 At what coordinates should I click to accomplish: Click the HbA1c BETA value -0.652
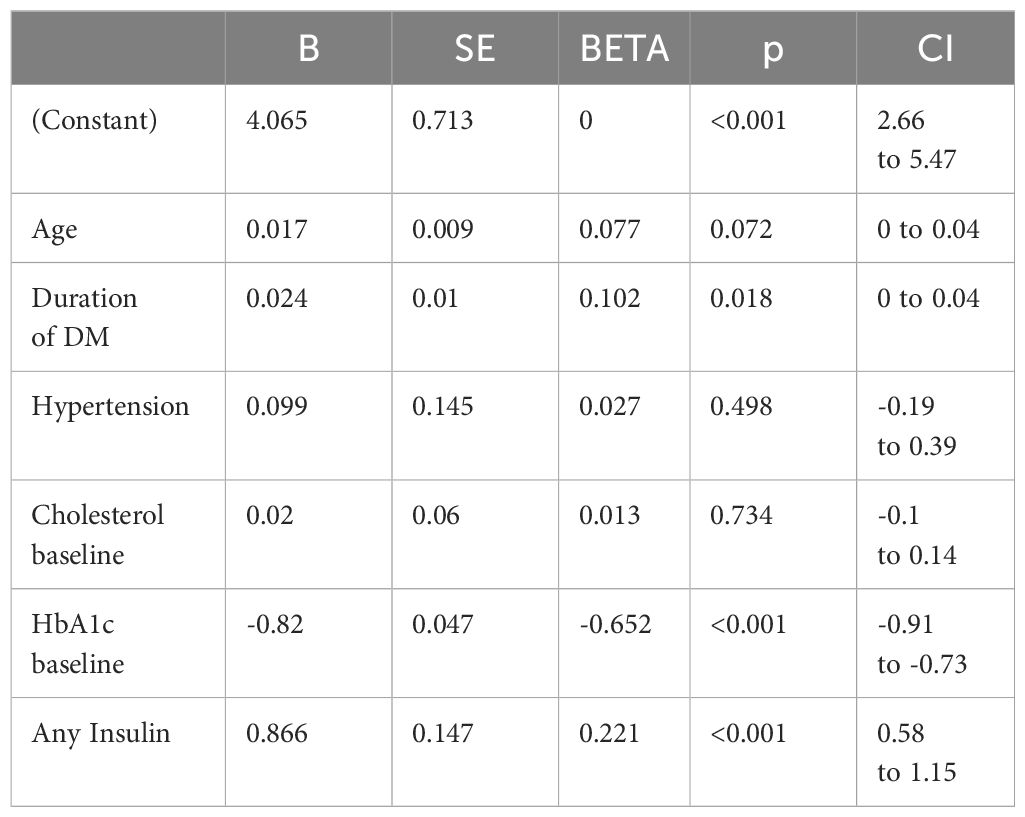[x=615, y=624]
